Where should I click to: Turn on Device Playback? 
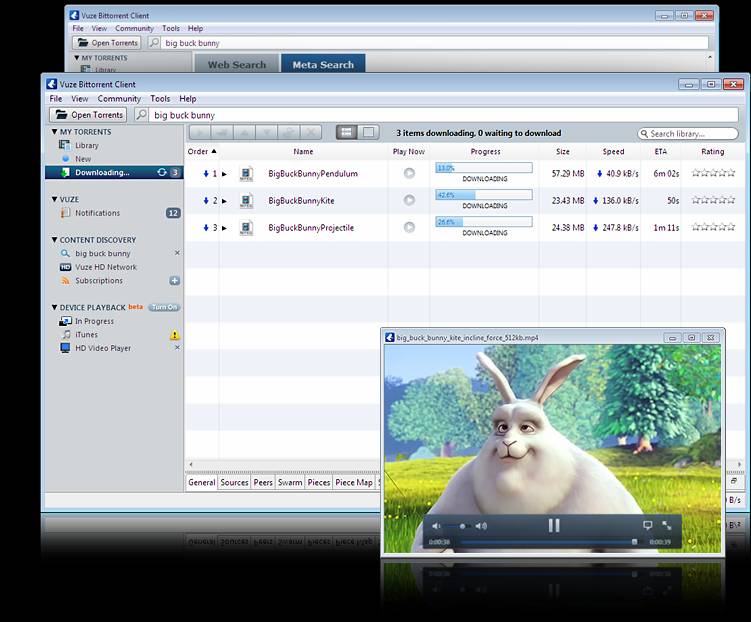[x=164, y=307]
